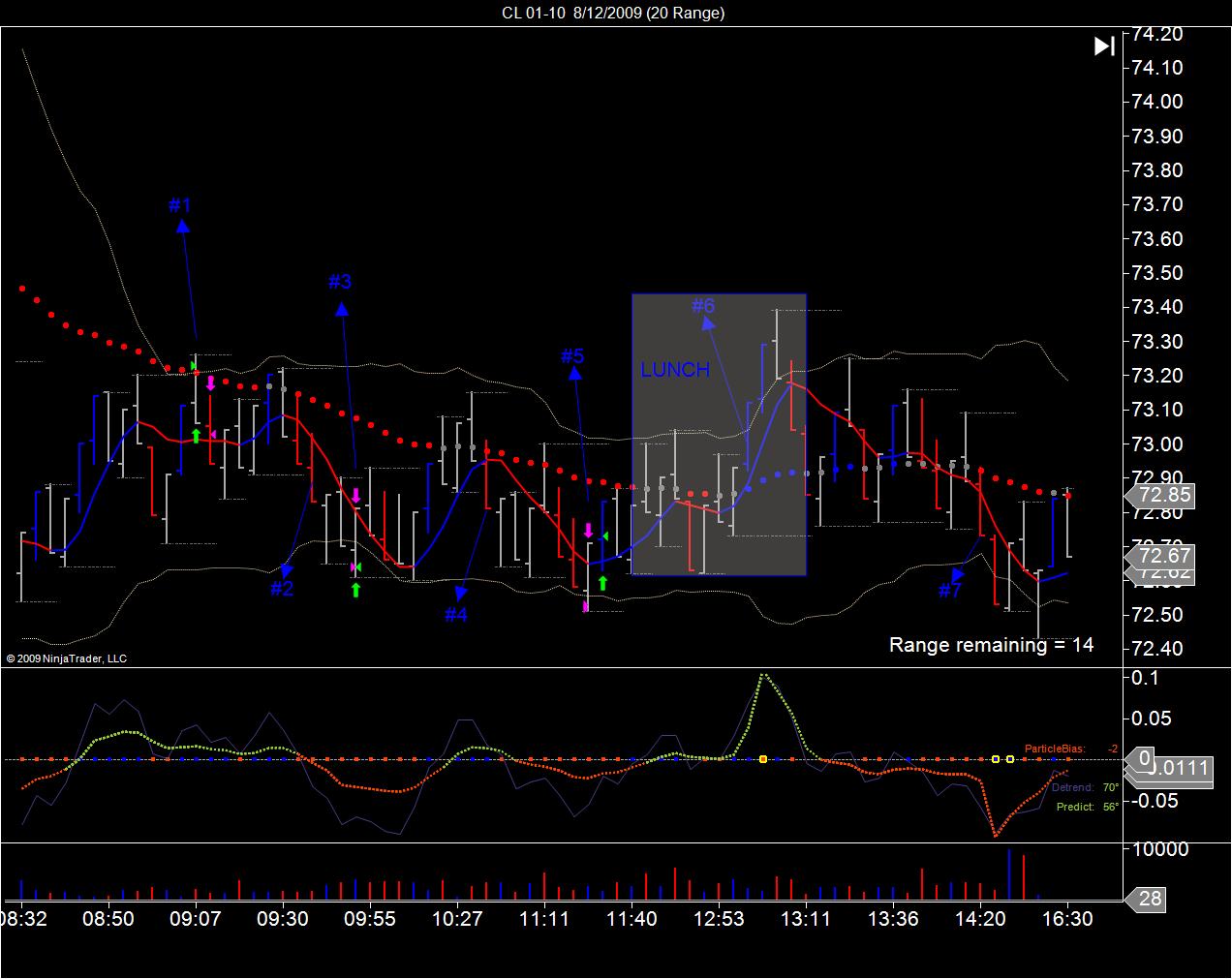This screenshot has width=1232, height=979.
Task: Click the #6 annotation label
Action: (703, 306)
